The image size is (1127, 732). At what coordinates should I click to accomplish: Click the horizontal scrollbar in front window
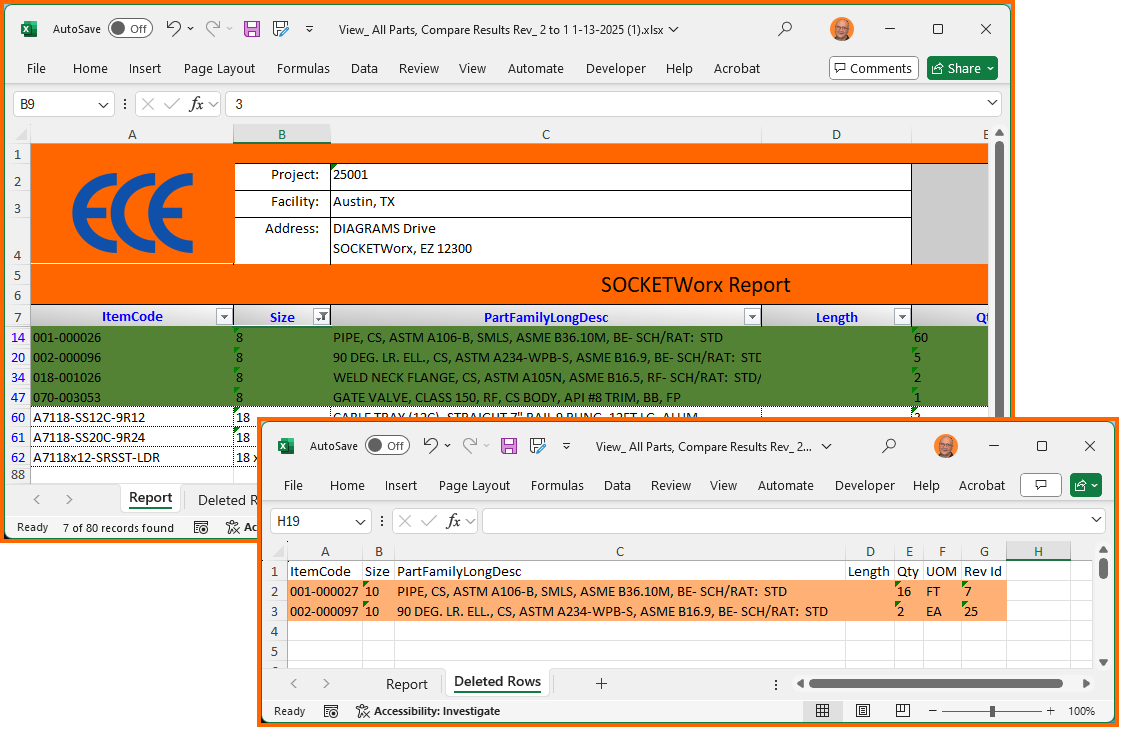936,684
